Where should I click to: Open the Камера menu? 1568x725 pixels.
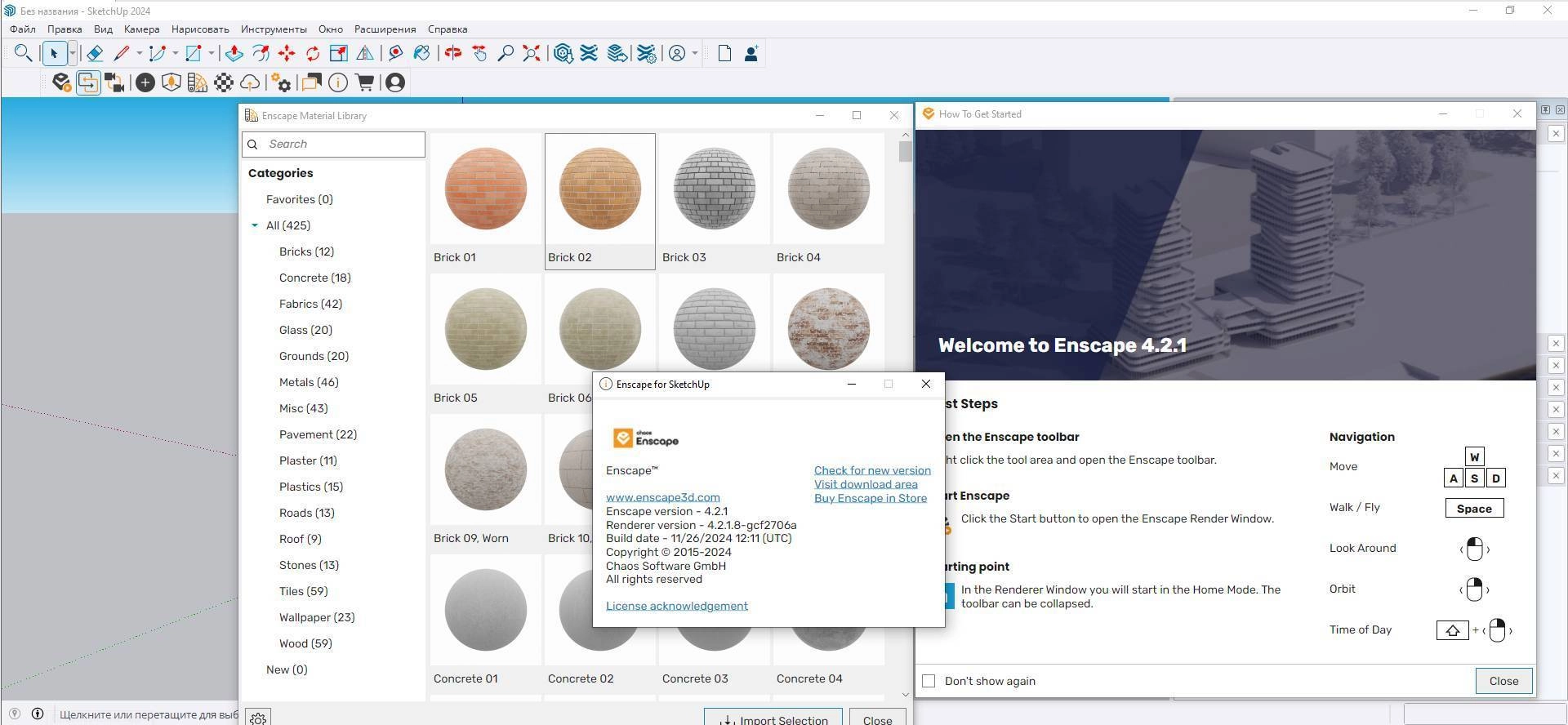(142, 29)
